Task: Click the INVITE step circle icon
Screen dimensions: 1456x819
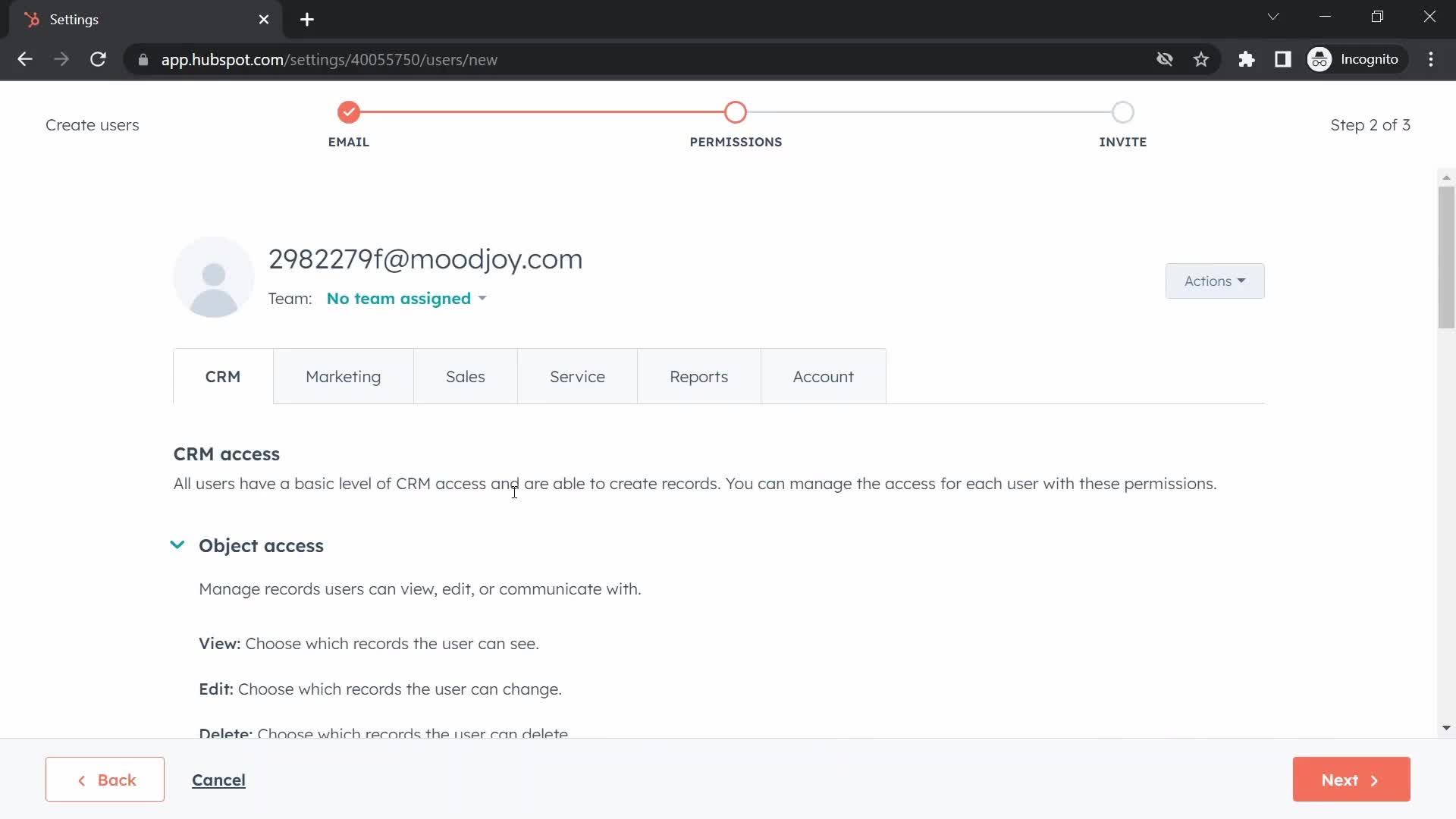Action: click(x=1123, y=111)
